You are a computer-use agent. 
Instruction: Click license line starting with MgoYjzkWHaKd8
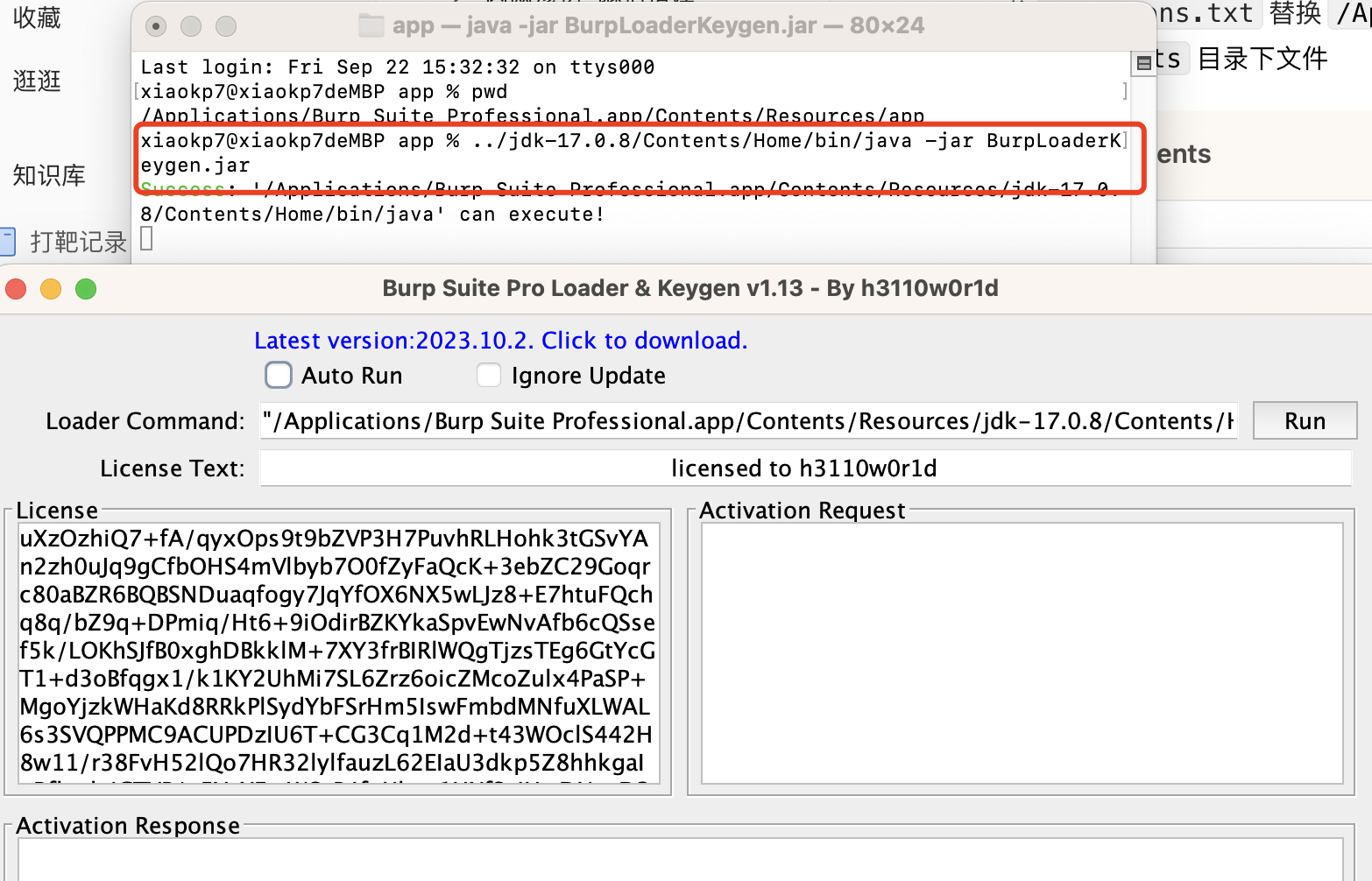pyautogui.click(x=335, y=707)
